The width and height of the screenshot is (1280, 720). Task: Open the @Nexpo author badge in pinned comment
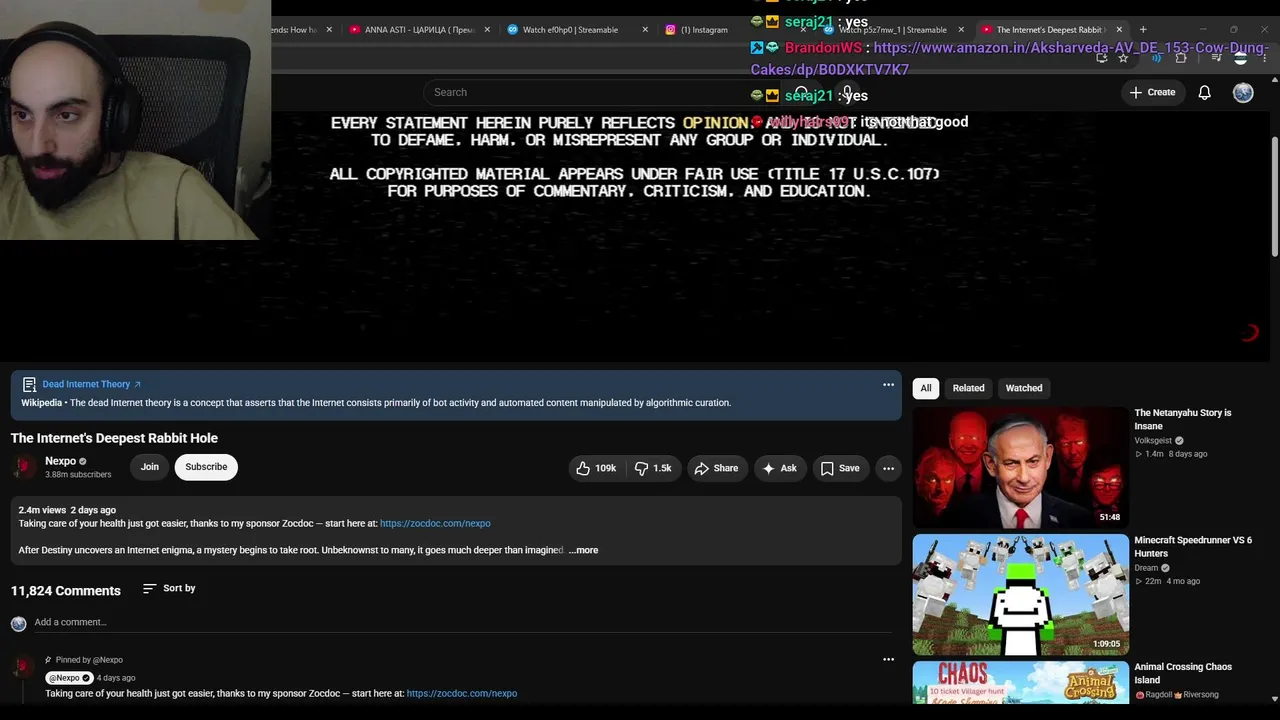click(x=70, y=678)
